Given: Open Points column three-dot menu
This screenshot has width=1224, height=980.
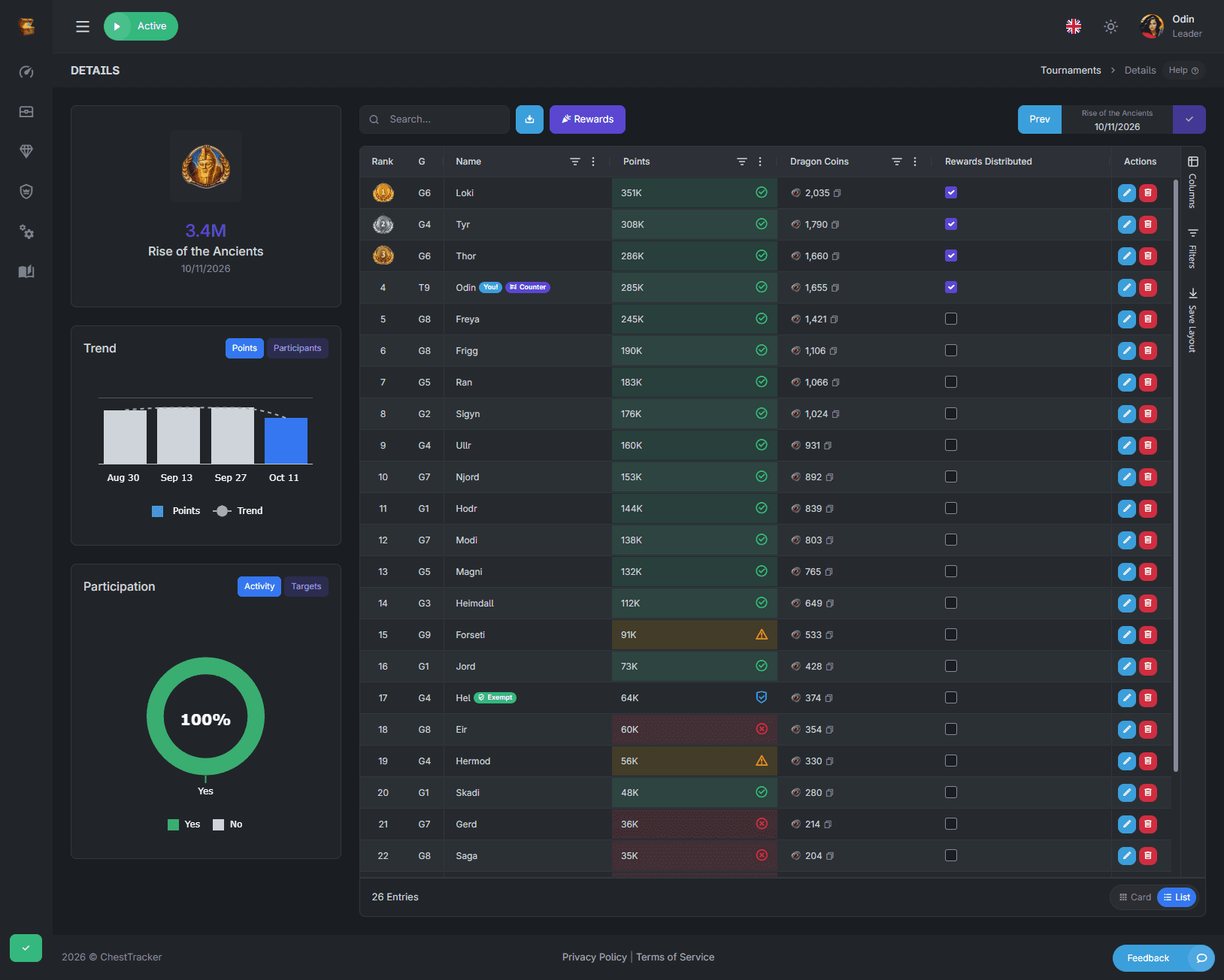Looking at the screenshot, I should [x=760, y=162].
